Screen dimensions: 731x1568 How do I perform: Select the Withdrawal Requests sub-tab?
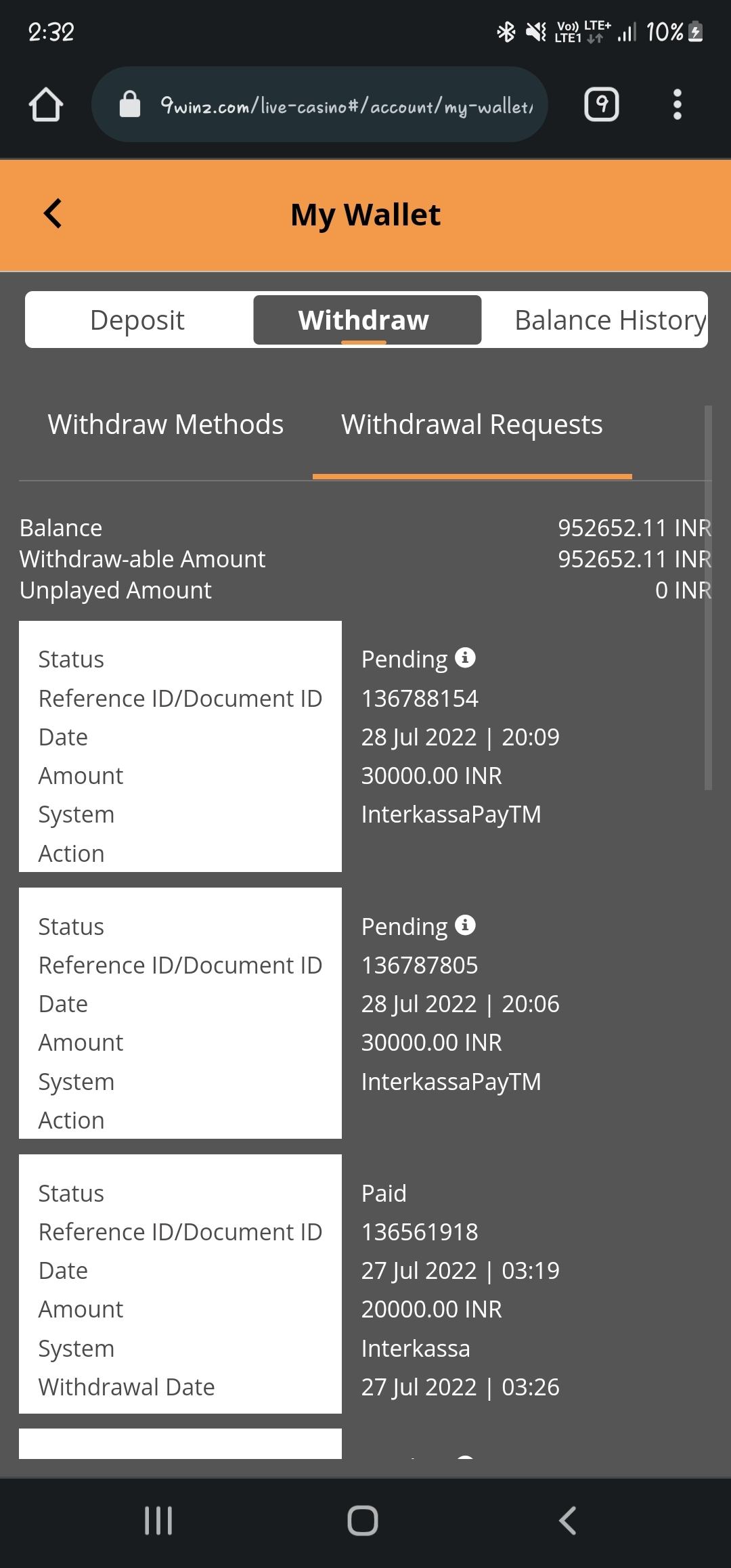pyautogui.click(x=472, y=424)
